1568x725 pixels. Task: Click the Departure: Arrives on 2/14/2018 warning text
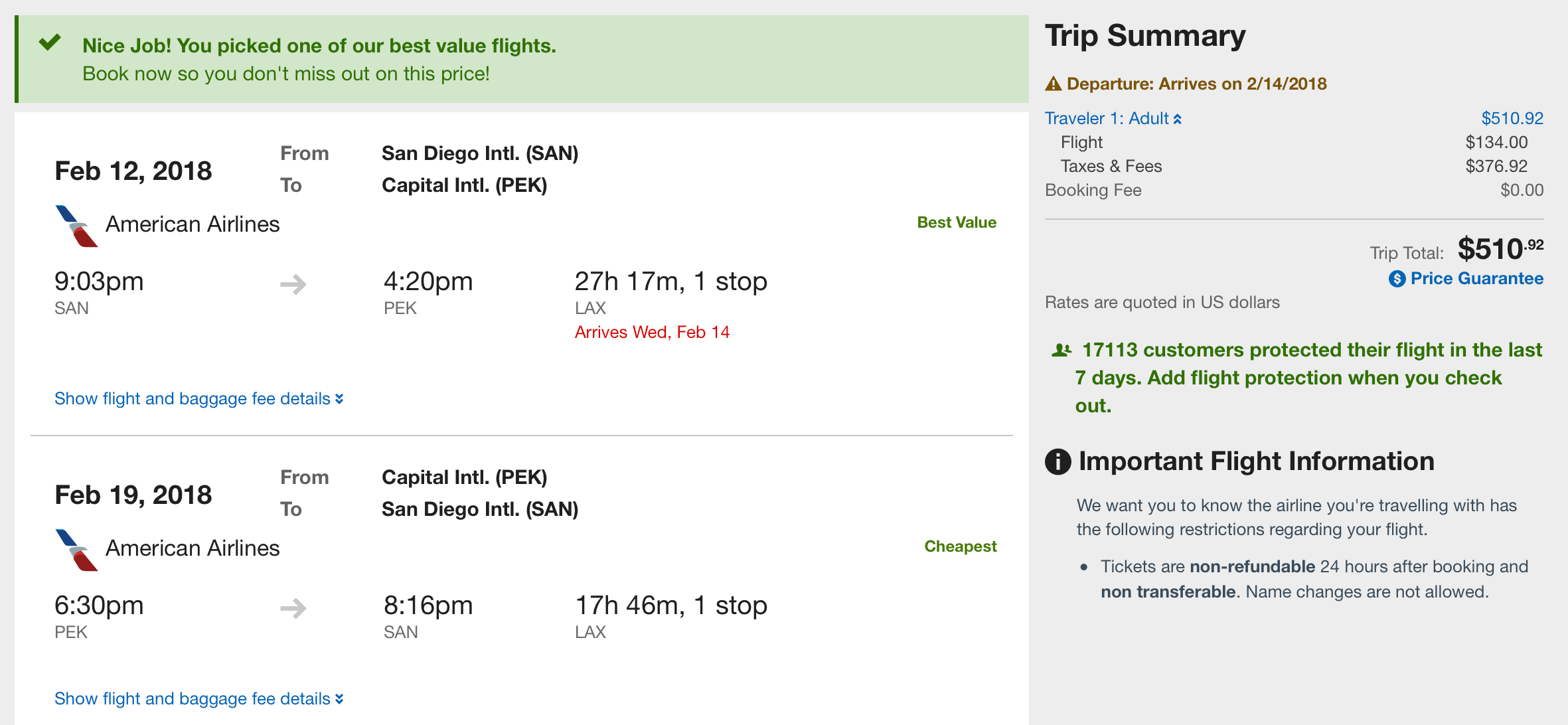point(1196,84)
